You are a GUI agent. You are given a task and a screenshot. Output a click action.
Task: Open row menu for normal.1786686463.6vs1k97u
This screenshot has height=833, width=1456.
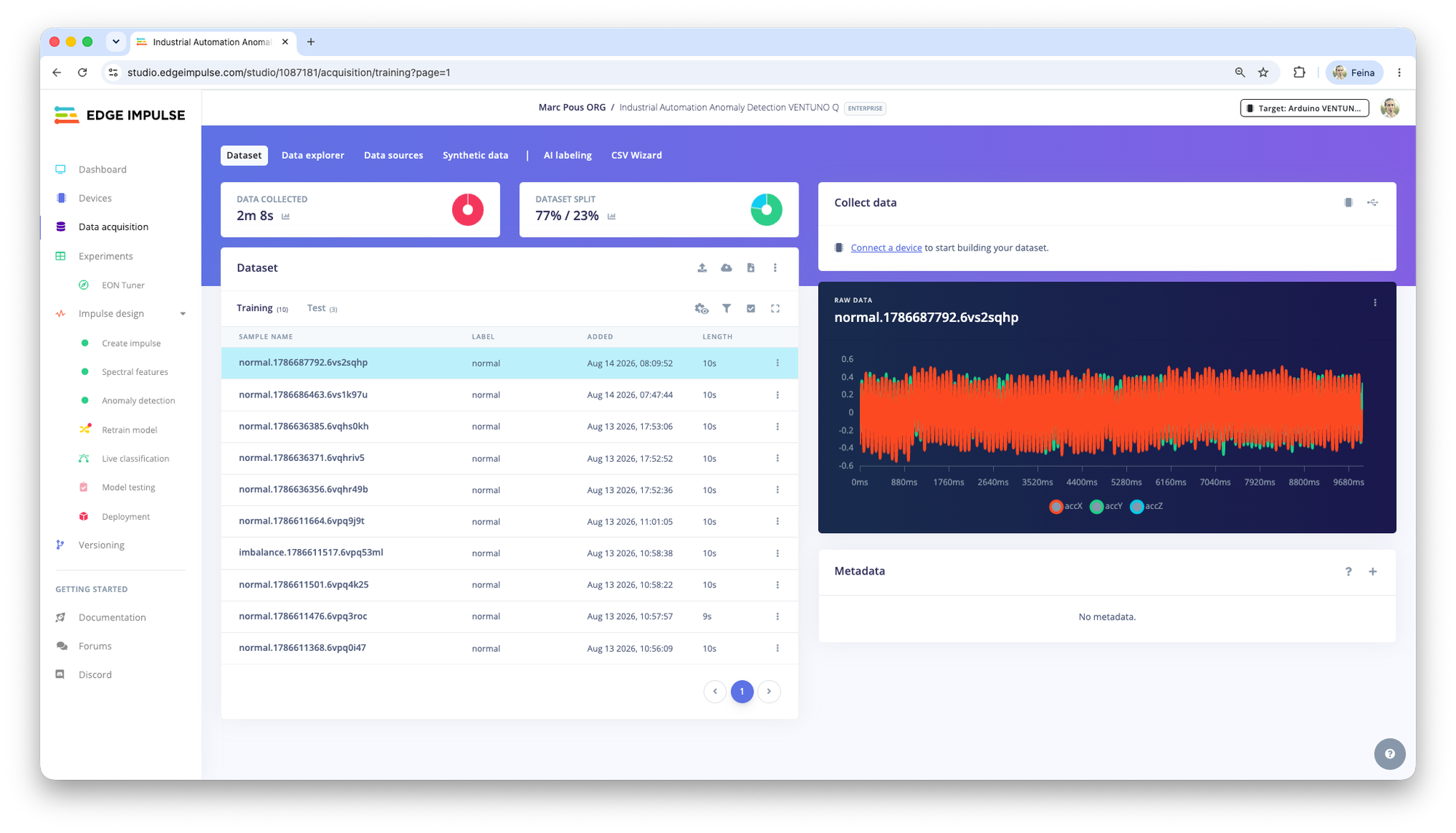[x=778, y=395]
